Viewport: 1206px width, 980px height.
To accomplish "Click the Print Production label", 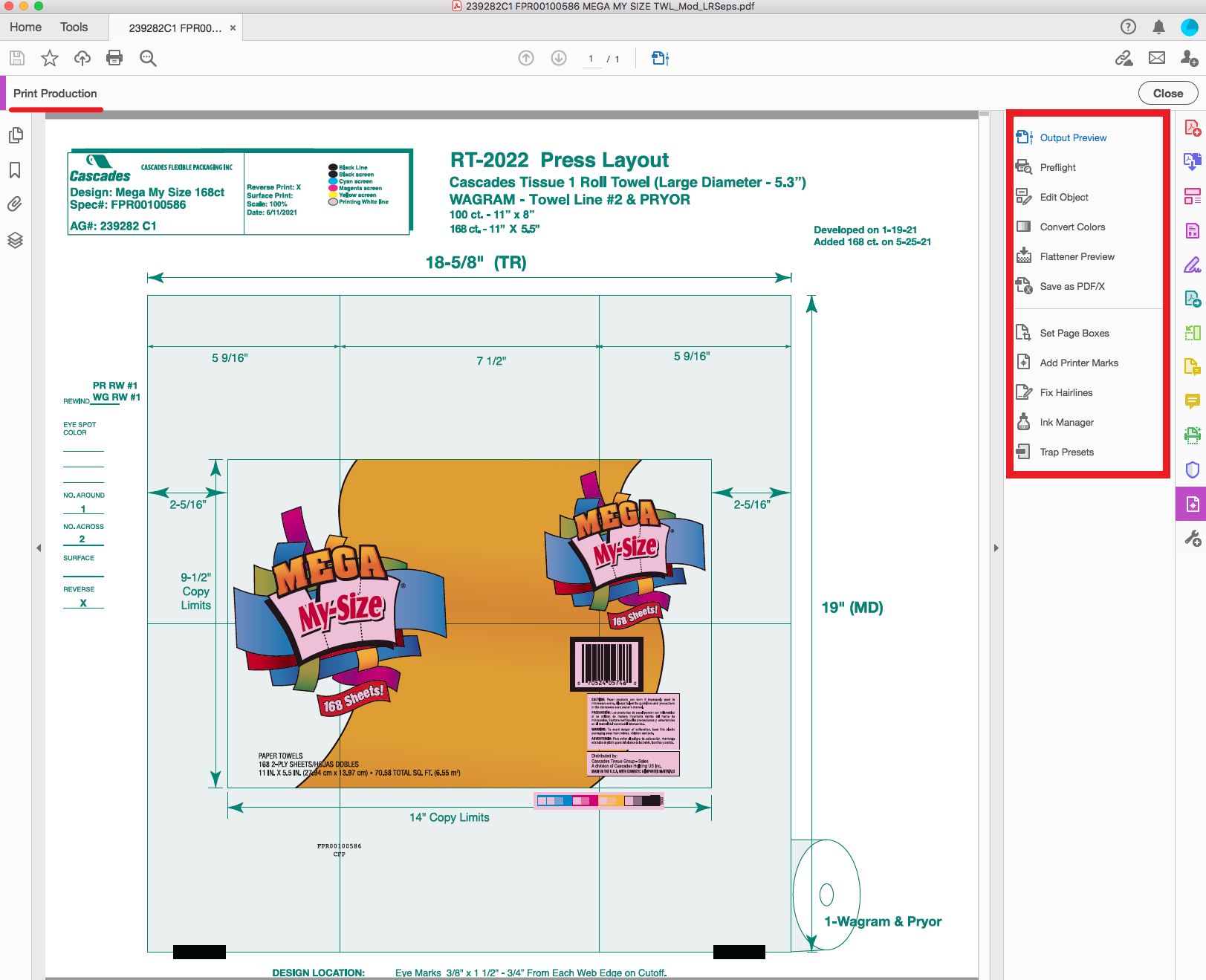I will pyautogui.click(x=55, y=94).
